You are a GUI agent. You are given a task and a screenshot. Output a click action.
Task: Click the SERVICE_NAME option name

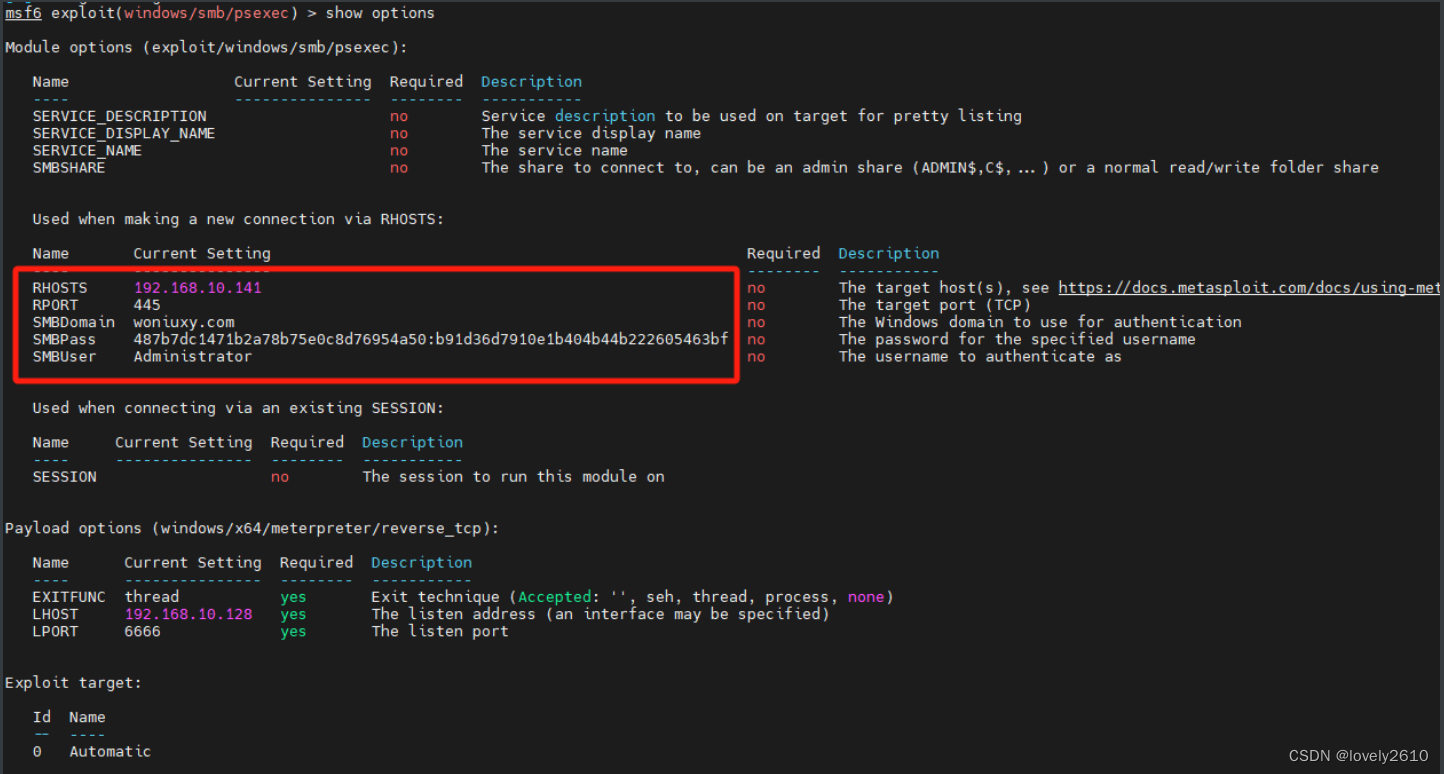(87, 150)
